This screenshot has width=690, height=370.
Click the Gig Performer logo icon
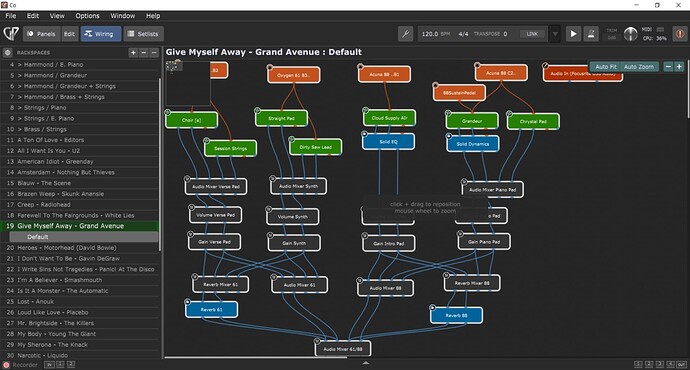tap(11, 34)
